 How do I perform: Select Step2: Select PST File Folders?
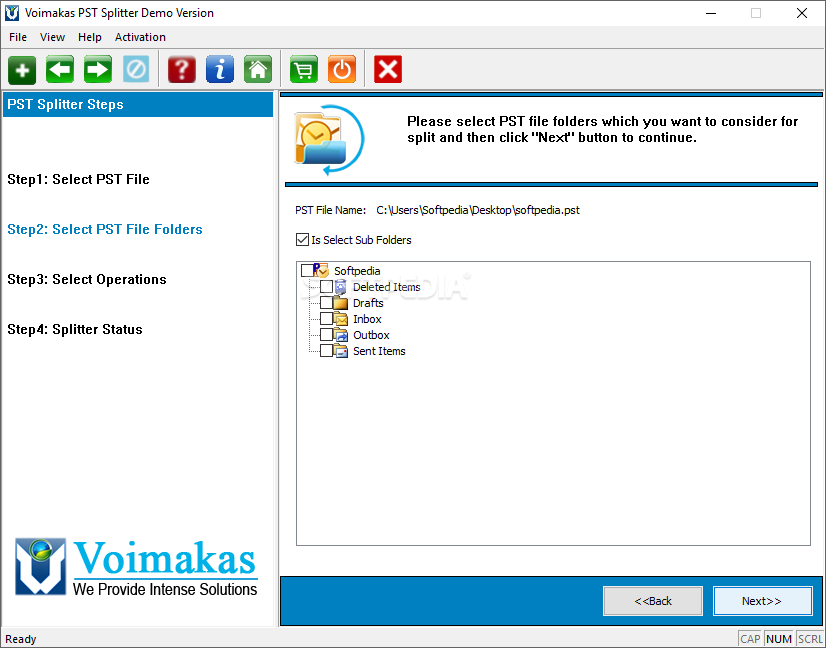click(105, 229)
